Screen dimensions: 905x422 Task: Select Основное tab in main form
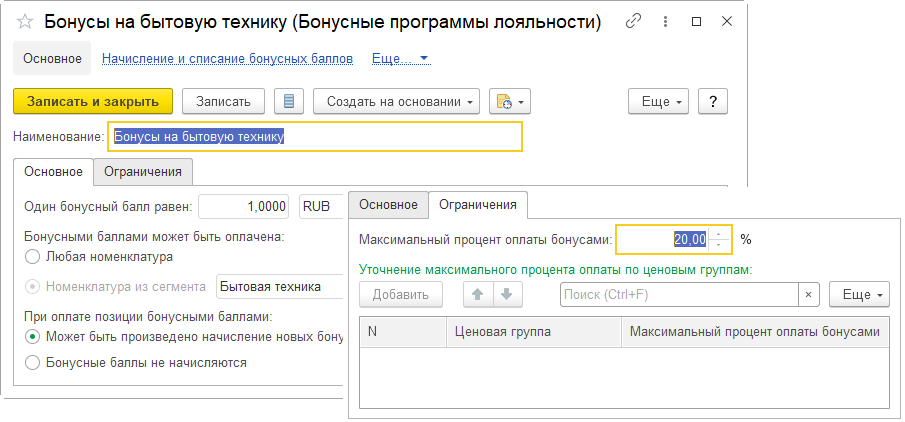tap(53, 171)
